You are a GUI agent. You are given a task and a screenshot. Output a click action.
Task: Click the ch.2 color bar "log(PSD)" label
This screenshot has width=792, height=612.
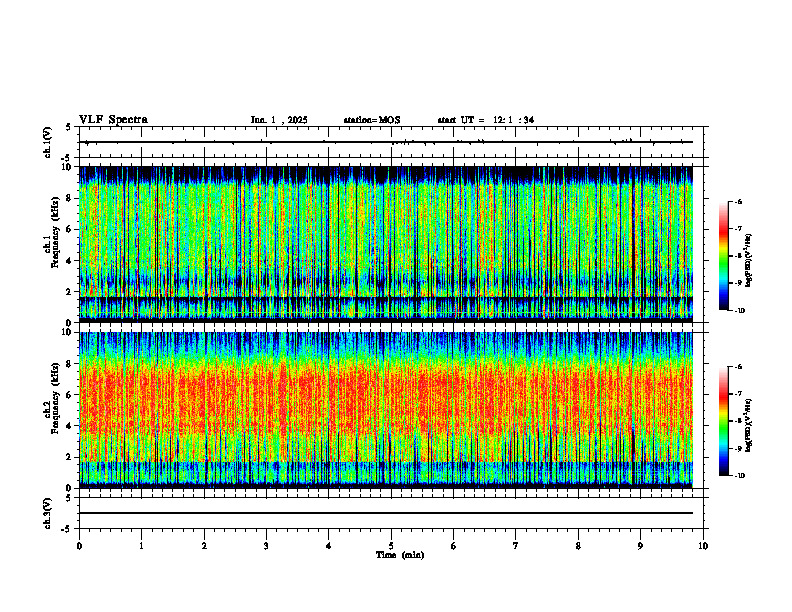[749, 426]
